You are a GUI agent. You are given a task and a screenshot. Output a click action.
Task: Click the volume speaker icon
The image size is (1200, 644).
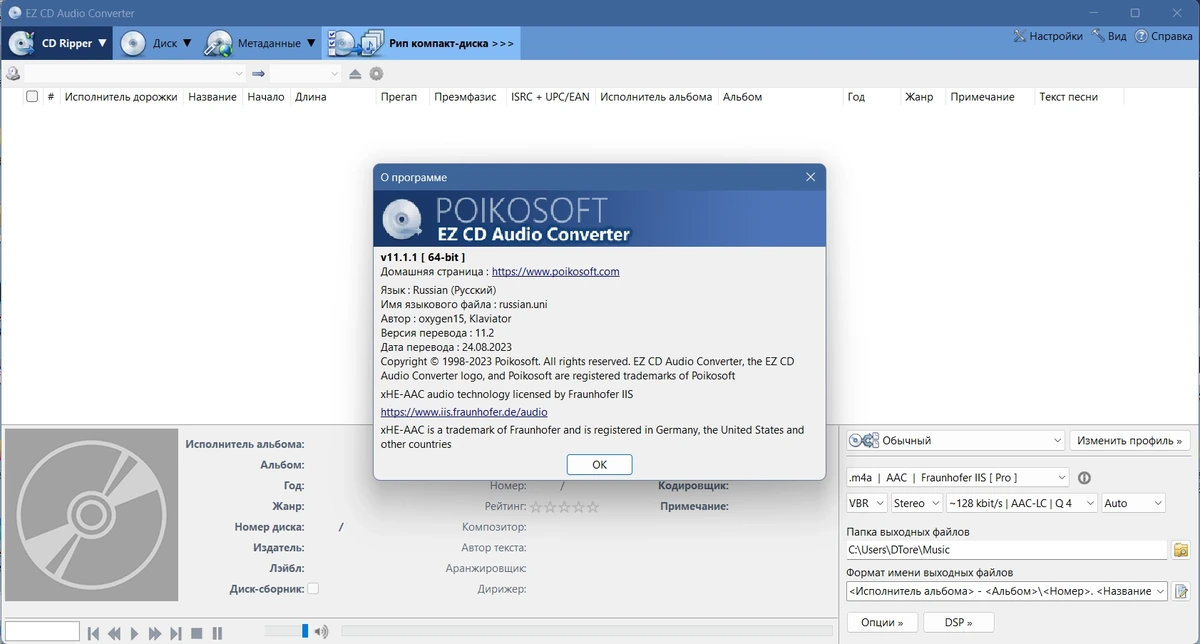(321, 632)
